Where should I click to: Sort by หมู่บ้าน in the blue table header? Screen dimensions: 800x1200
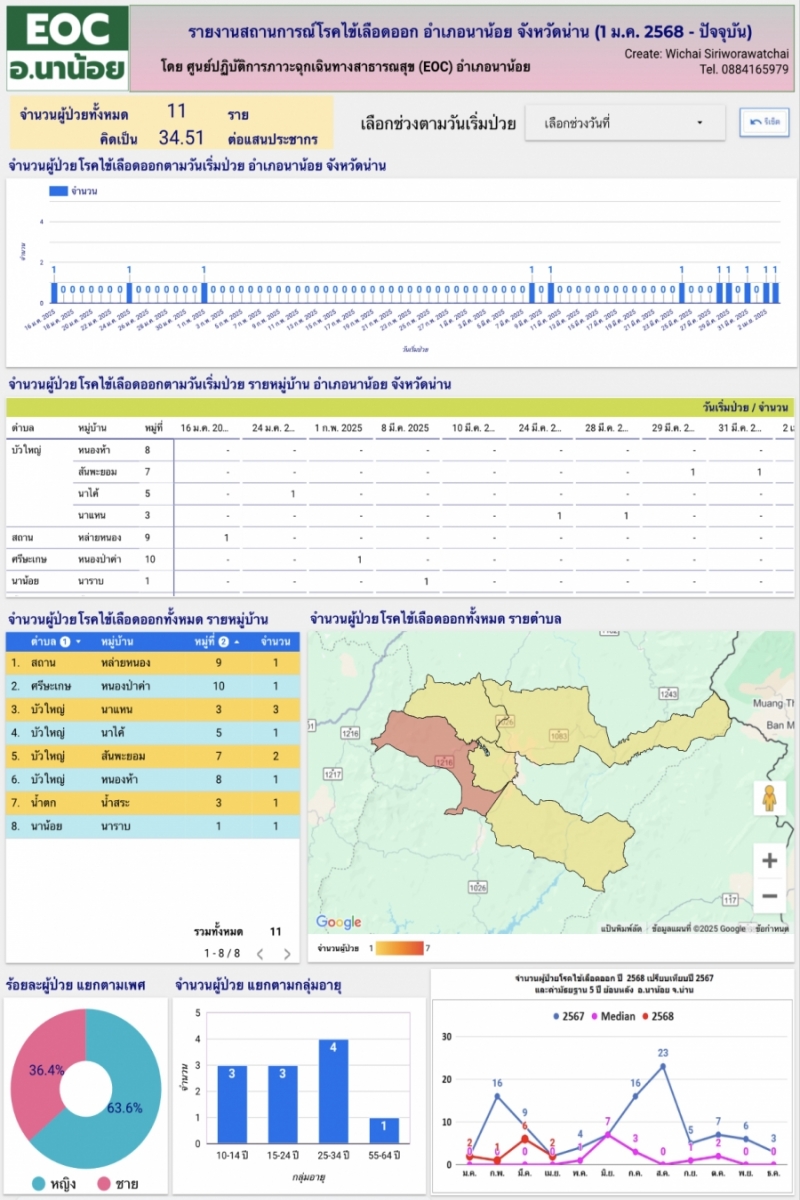[118, 642]
